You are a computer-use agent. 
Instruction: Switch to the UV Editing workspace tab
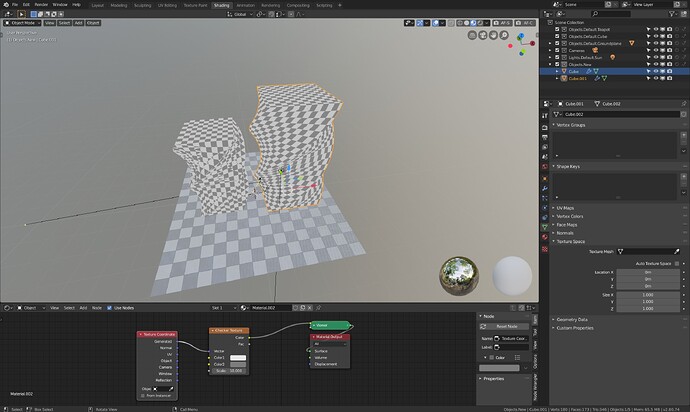(x=167, y=5)
